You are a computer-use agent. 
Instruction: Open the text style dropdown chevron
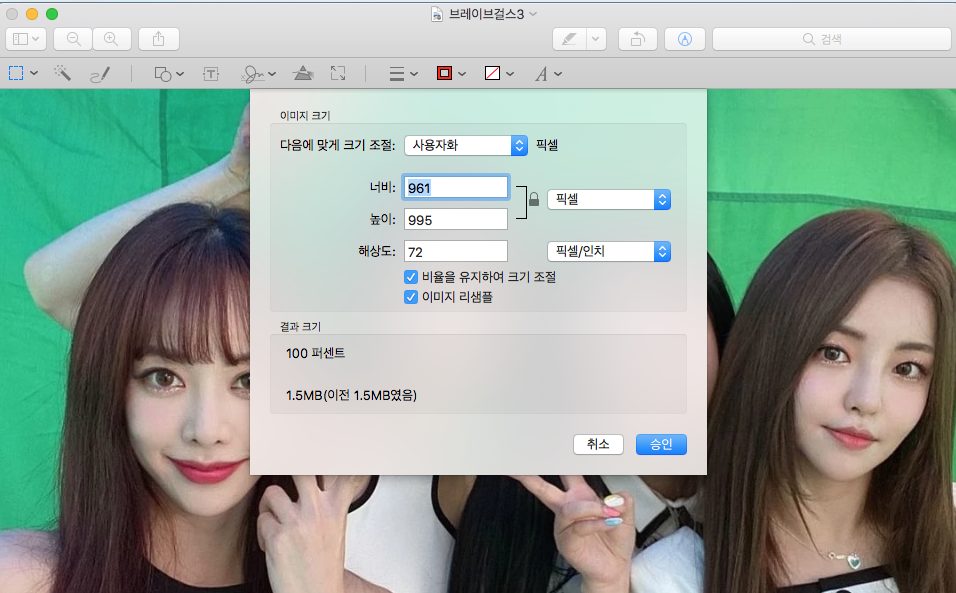point(558,74)
